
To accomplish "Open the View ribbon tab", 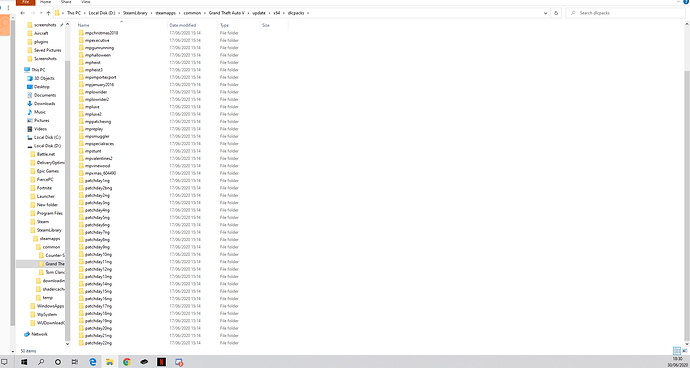I will pyautogui.click(x=85, y=2).
